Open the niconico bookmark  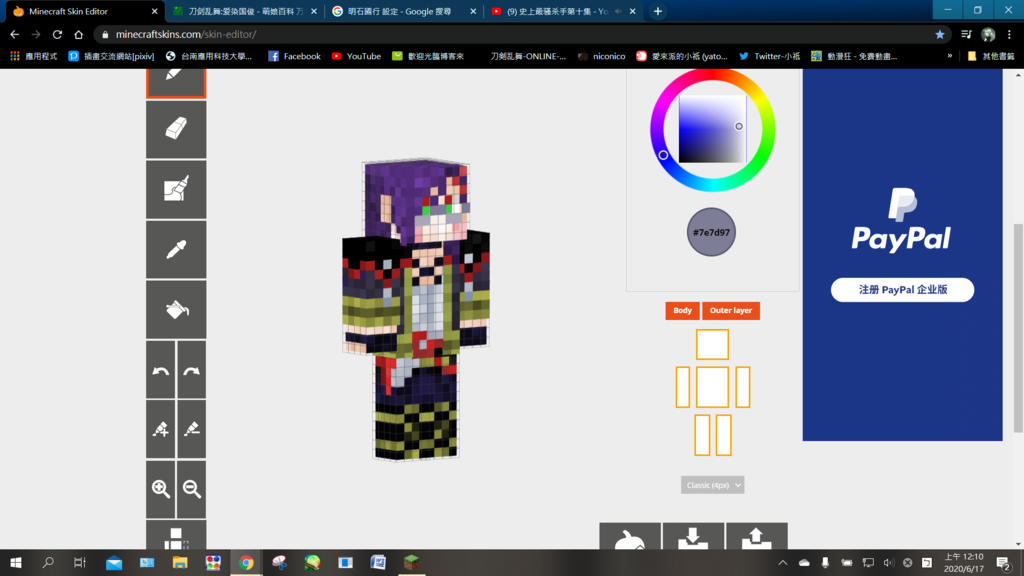click(601, 56)
